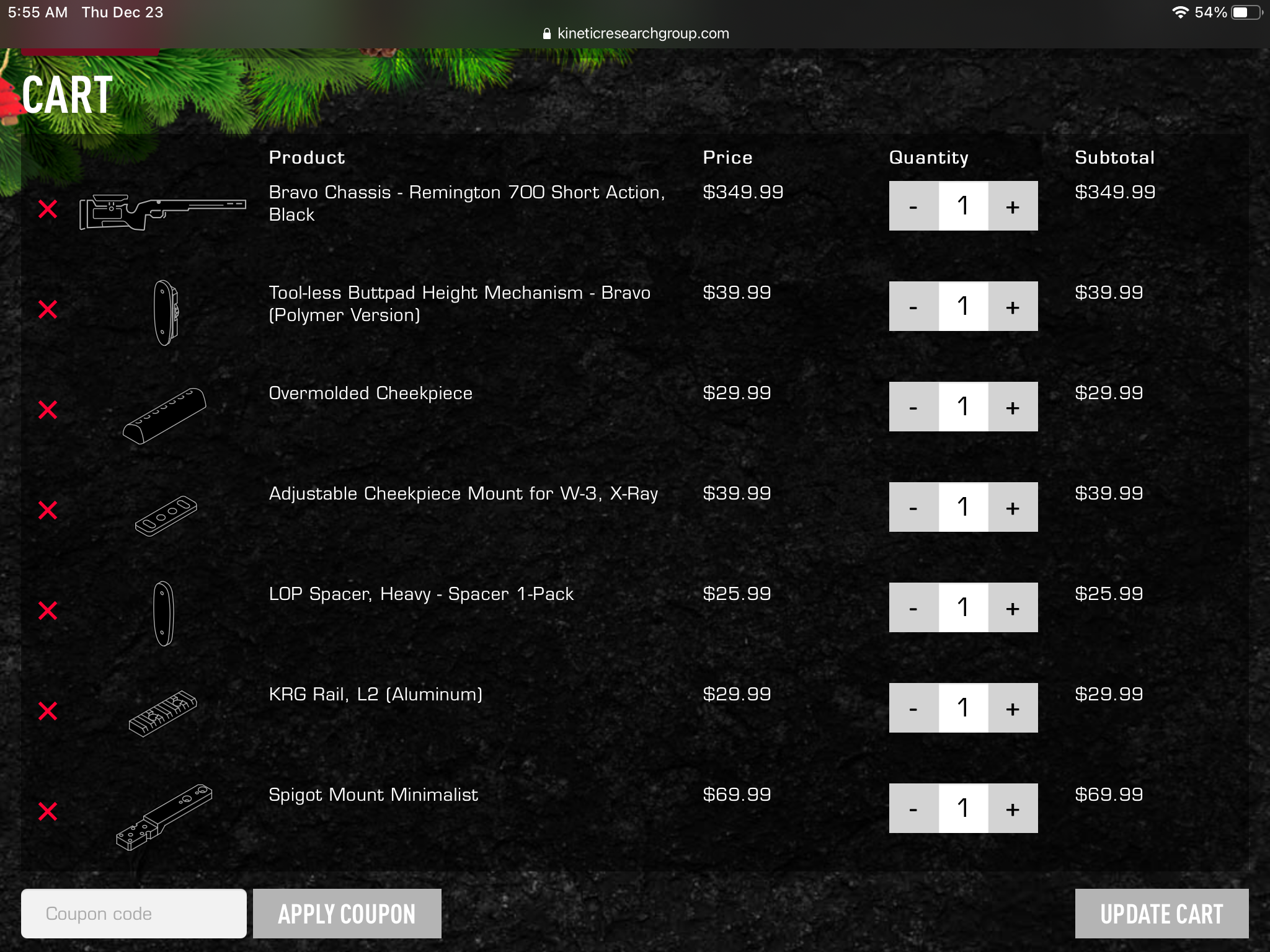Focus Spigot Mount Minimalist quantity field
Image resolution: width=1270 pixels, height=952 pixels.
pos(963,808)
